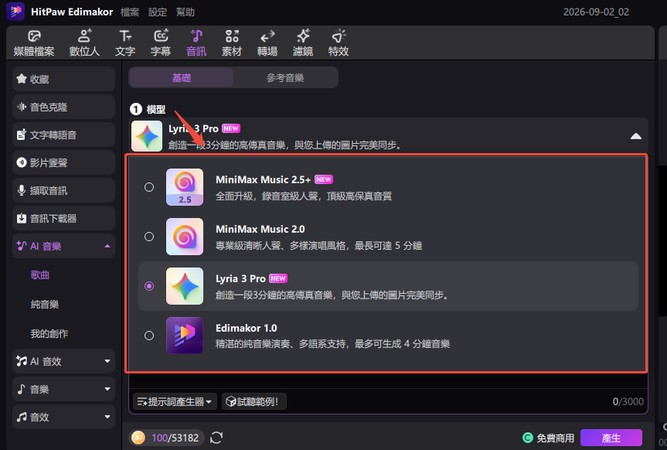Open 影片變聲 video voice changer

pos(64,163)
